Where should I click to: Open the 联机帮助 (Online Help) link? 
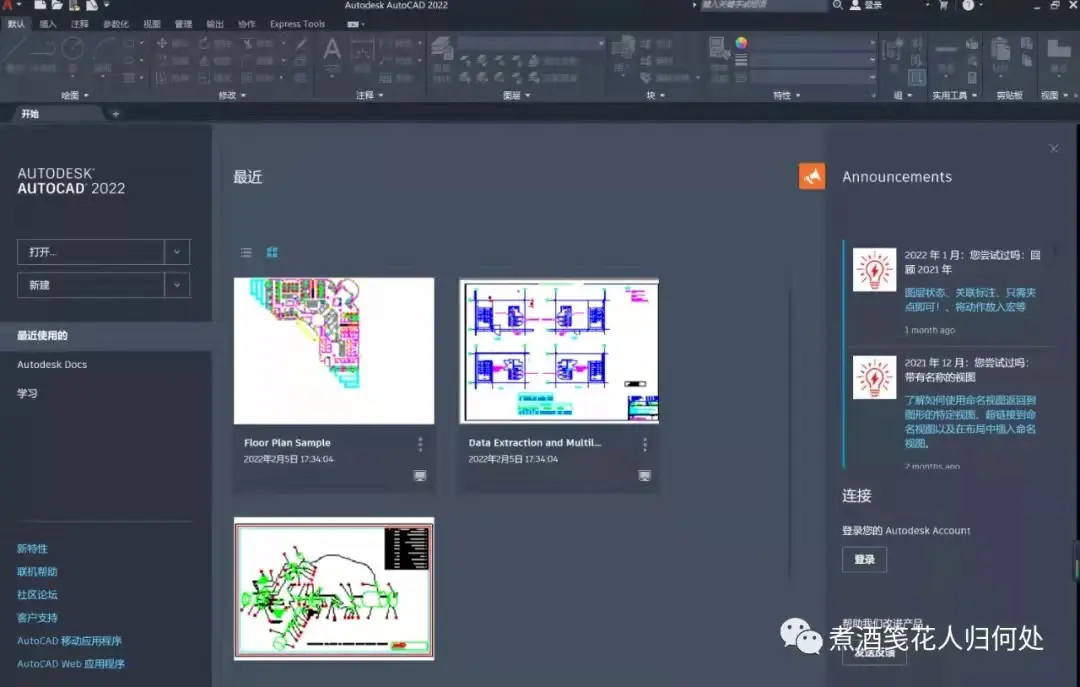(x=37, y=572)
